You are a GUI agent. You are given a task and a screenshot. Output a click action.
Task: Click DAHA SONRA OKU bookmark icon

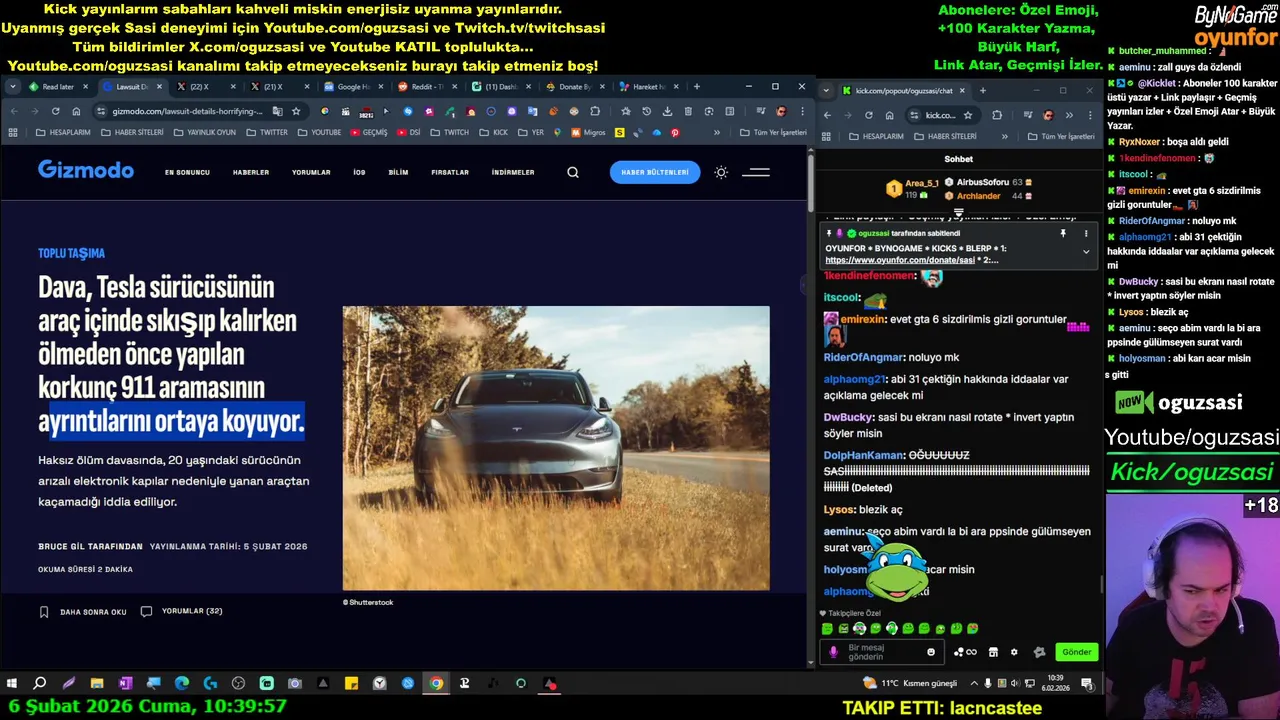pos(44,611)
